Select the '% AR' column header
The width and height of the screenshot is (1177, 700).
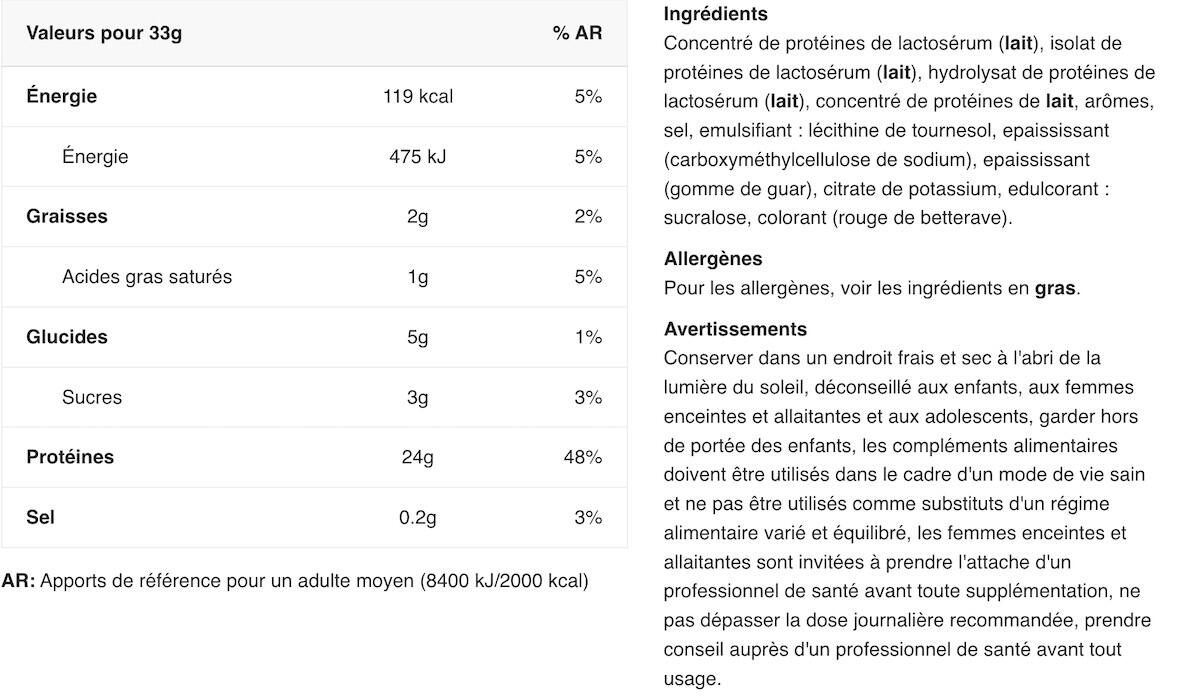tap(577, 33)
